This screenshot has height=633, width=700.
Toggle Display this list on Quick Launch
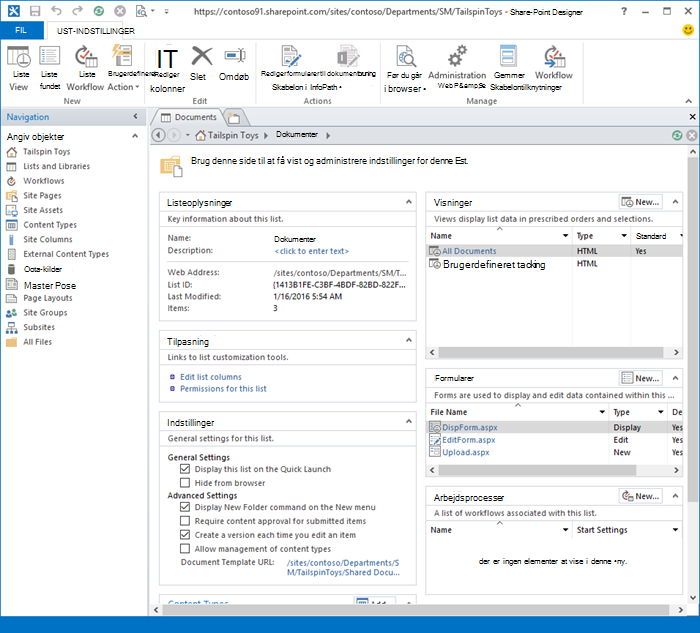point(185,469)
